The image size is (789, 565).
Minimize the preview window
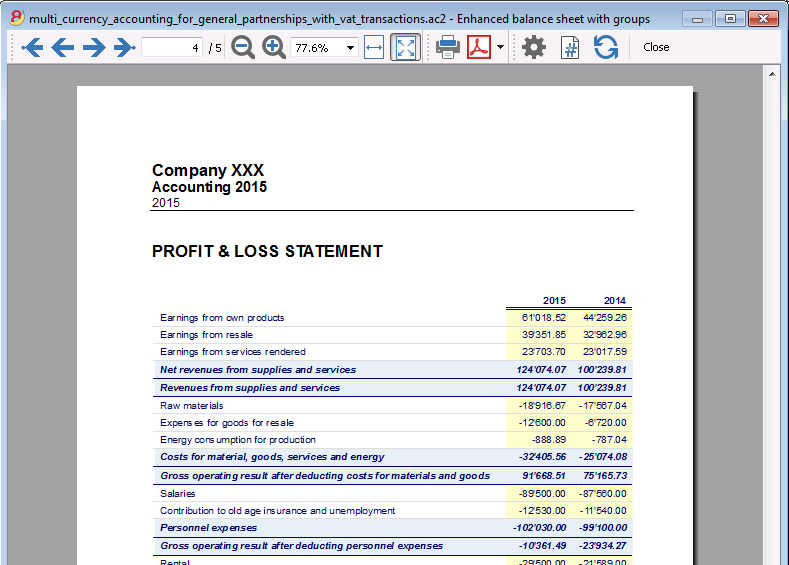pos(697,19)
